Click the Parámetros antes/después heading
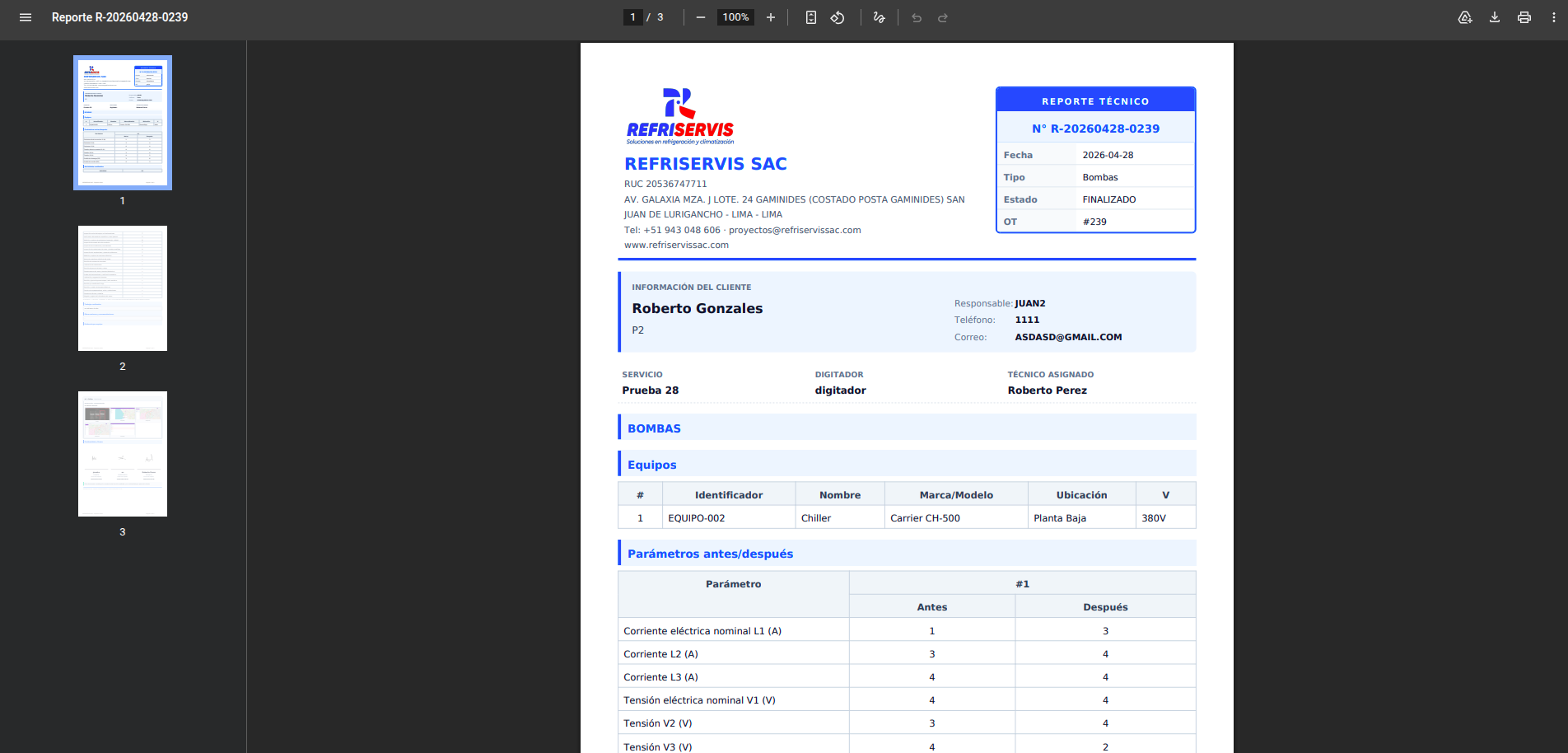1568x753 pixels. 710,554
